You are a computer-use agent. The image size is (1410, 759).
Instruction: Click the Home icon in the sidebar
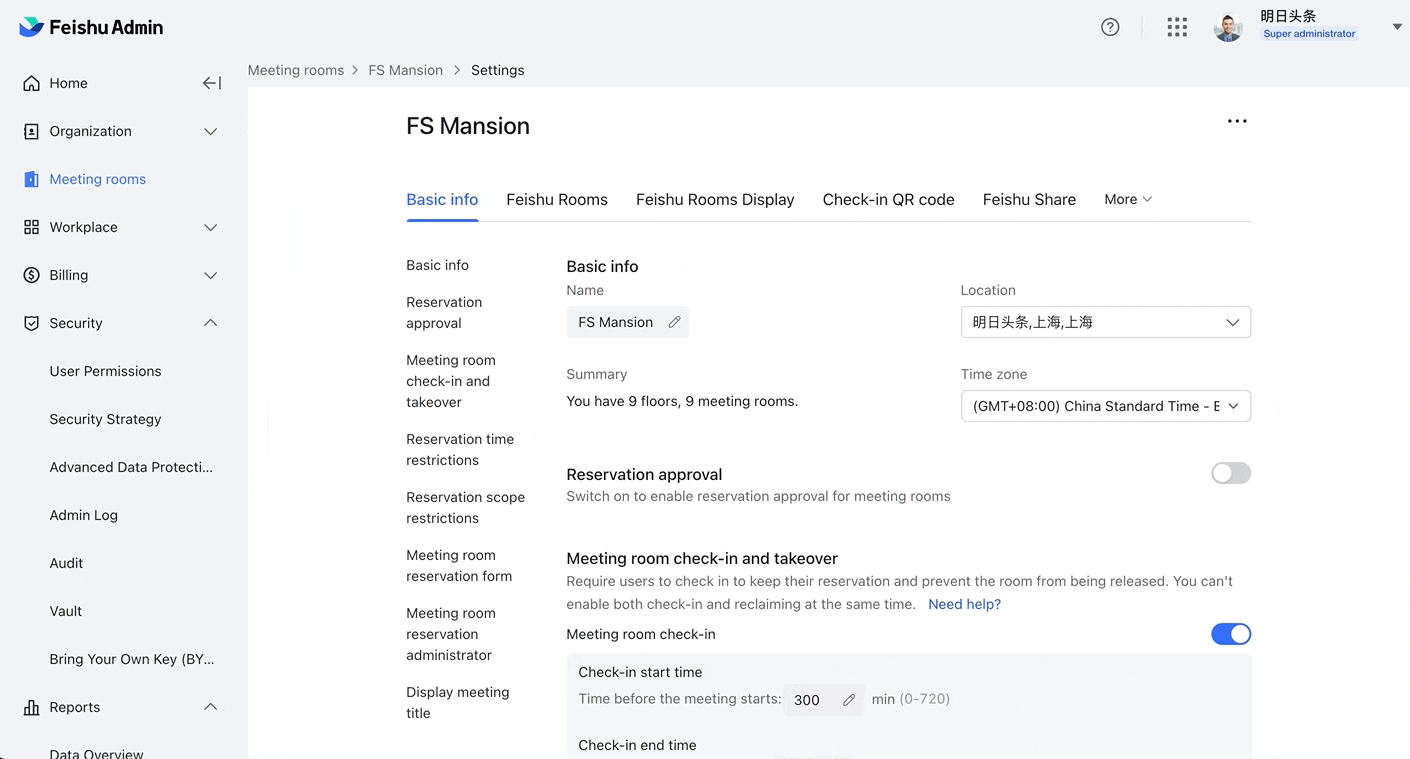(x=29, y=83)
